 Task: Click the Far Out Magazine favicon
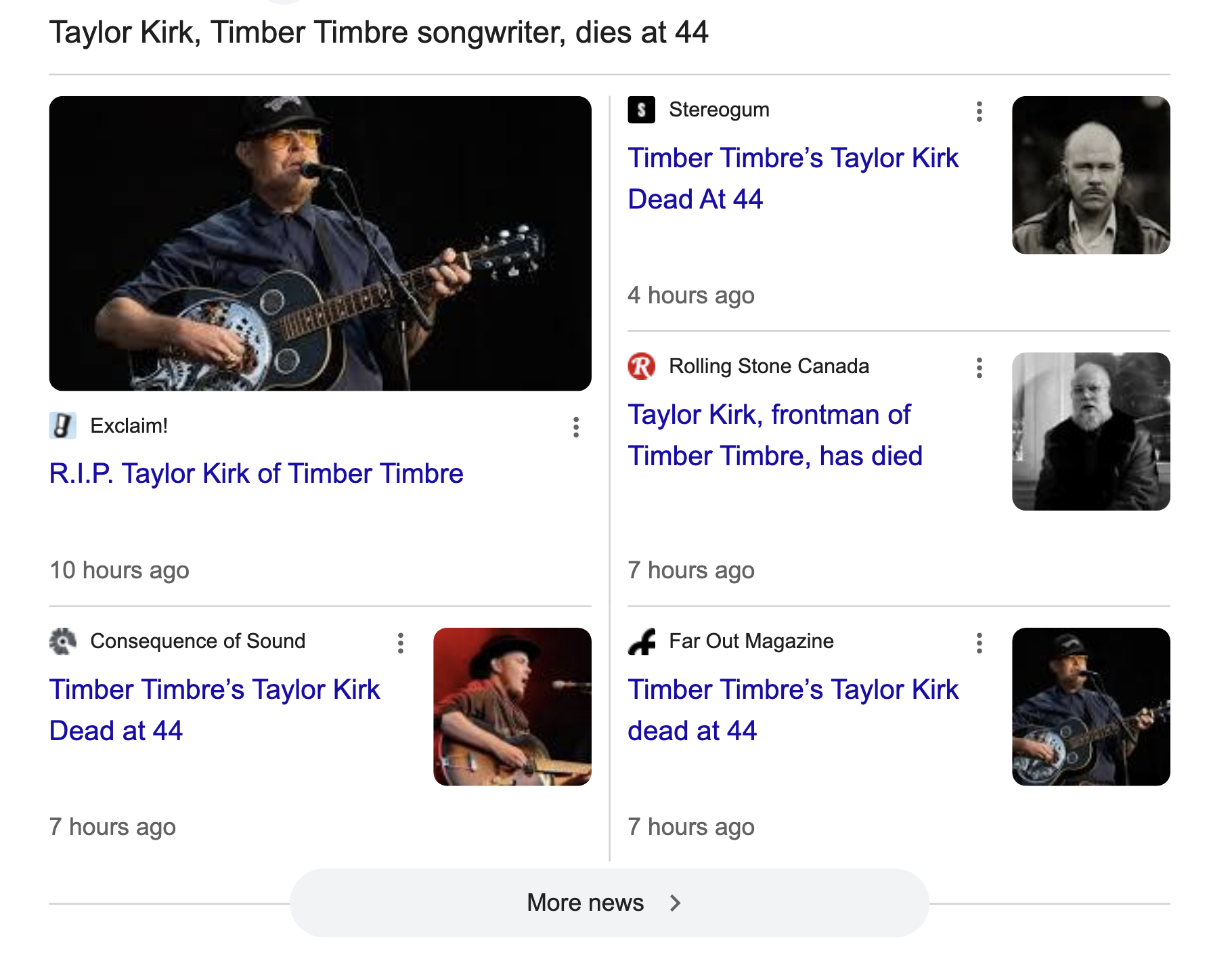click(641, 641)
